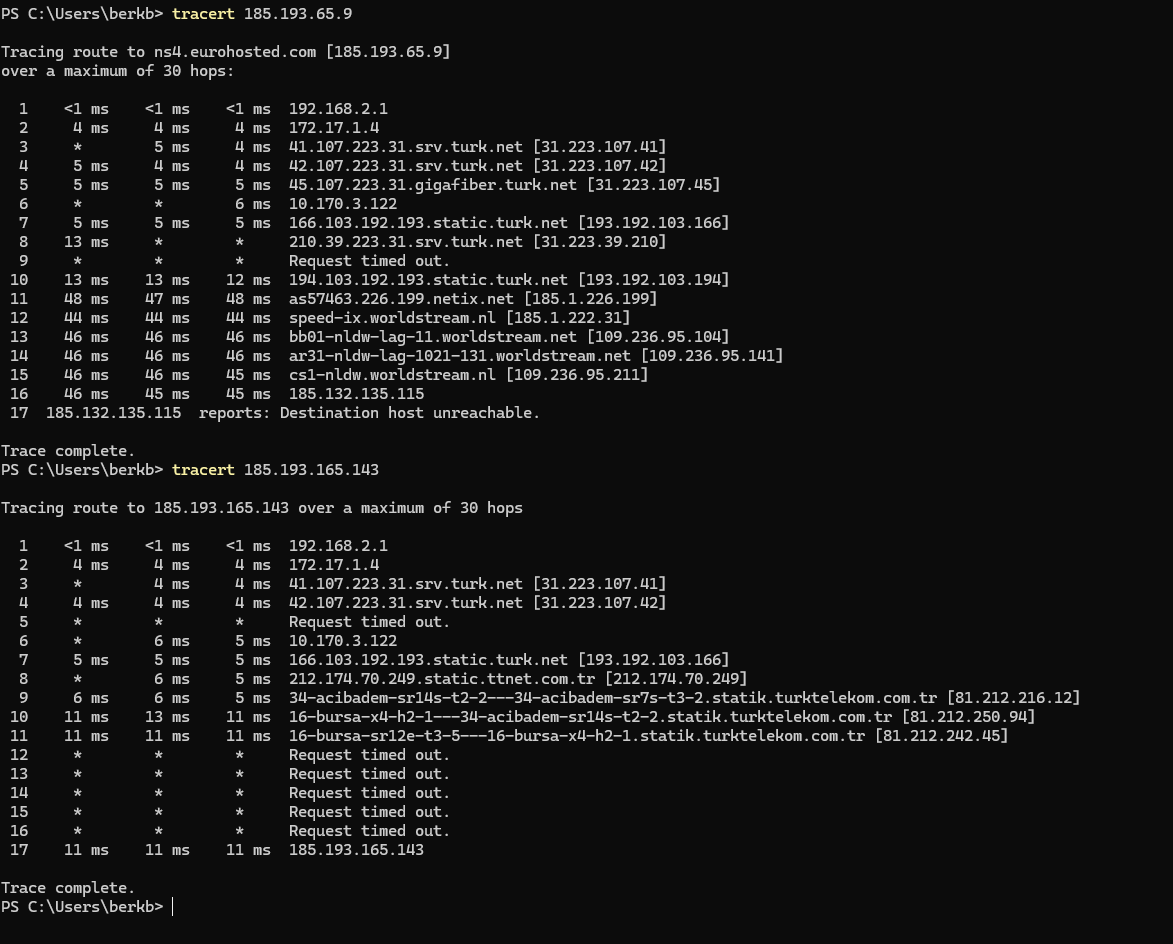Click the address [109.236.95.141]
The image size is (1173, 944).
[711, 356]
